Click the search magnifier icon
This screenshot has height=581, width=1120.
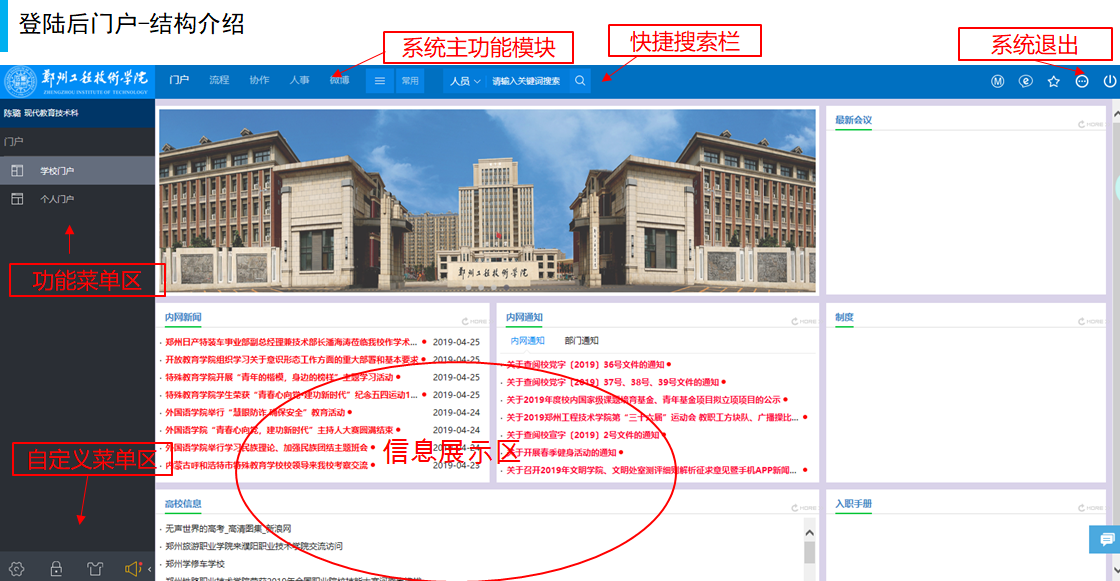point(581,81)
